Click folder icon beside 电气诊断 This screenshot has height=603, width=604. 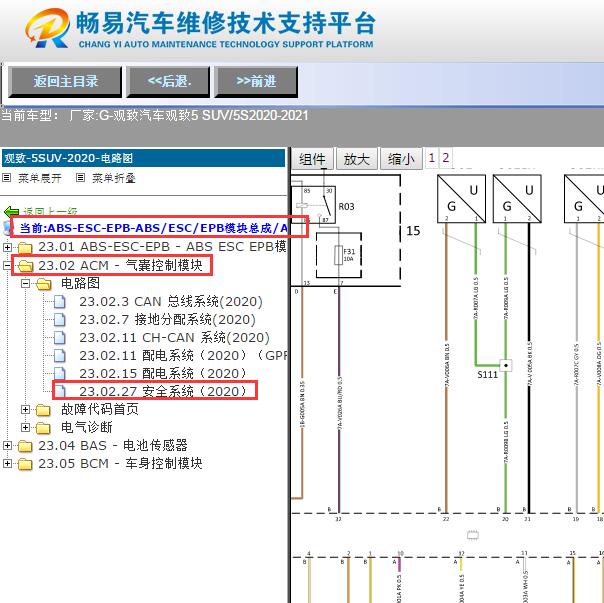(x=43, y=428)
